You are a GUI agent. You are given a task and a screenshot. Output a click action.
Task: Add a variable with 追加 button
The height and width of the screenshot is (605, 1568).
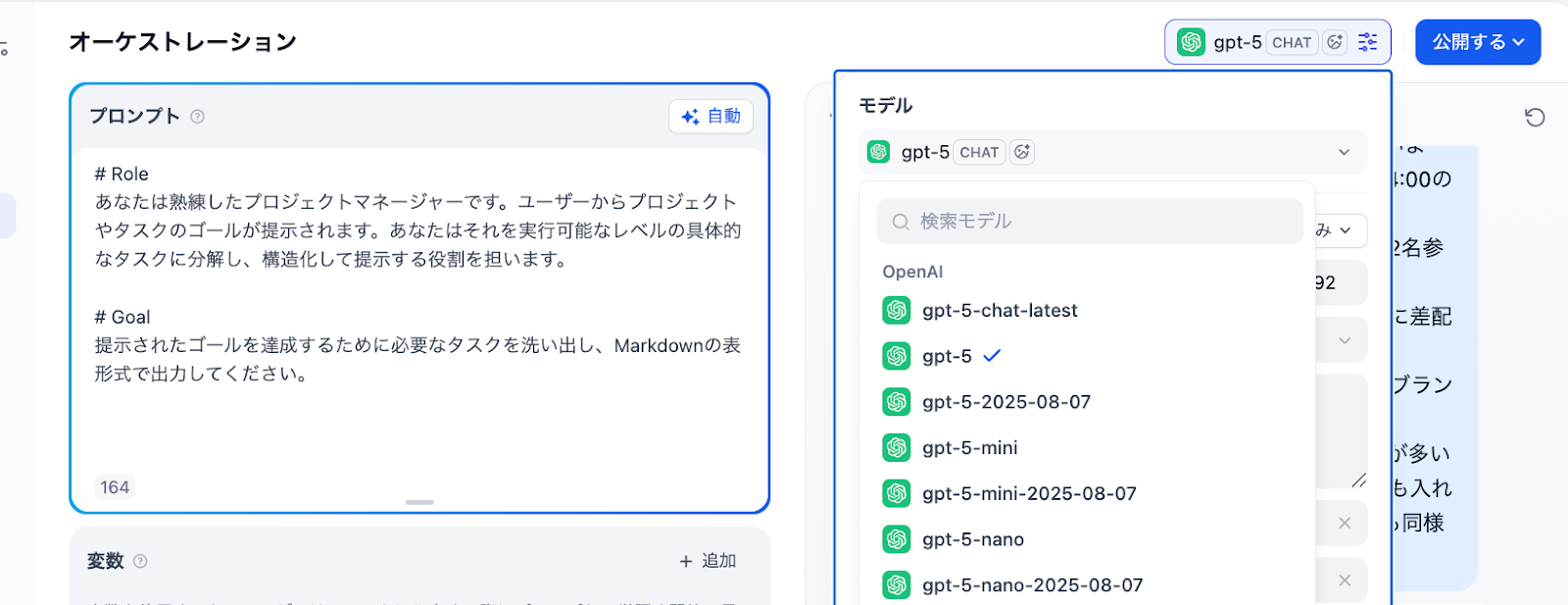708,561
